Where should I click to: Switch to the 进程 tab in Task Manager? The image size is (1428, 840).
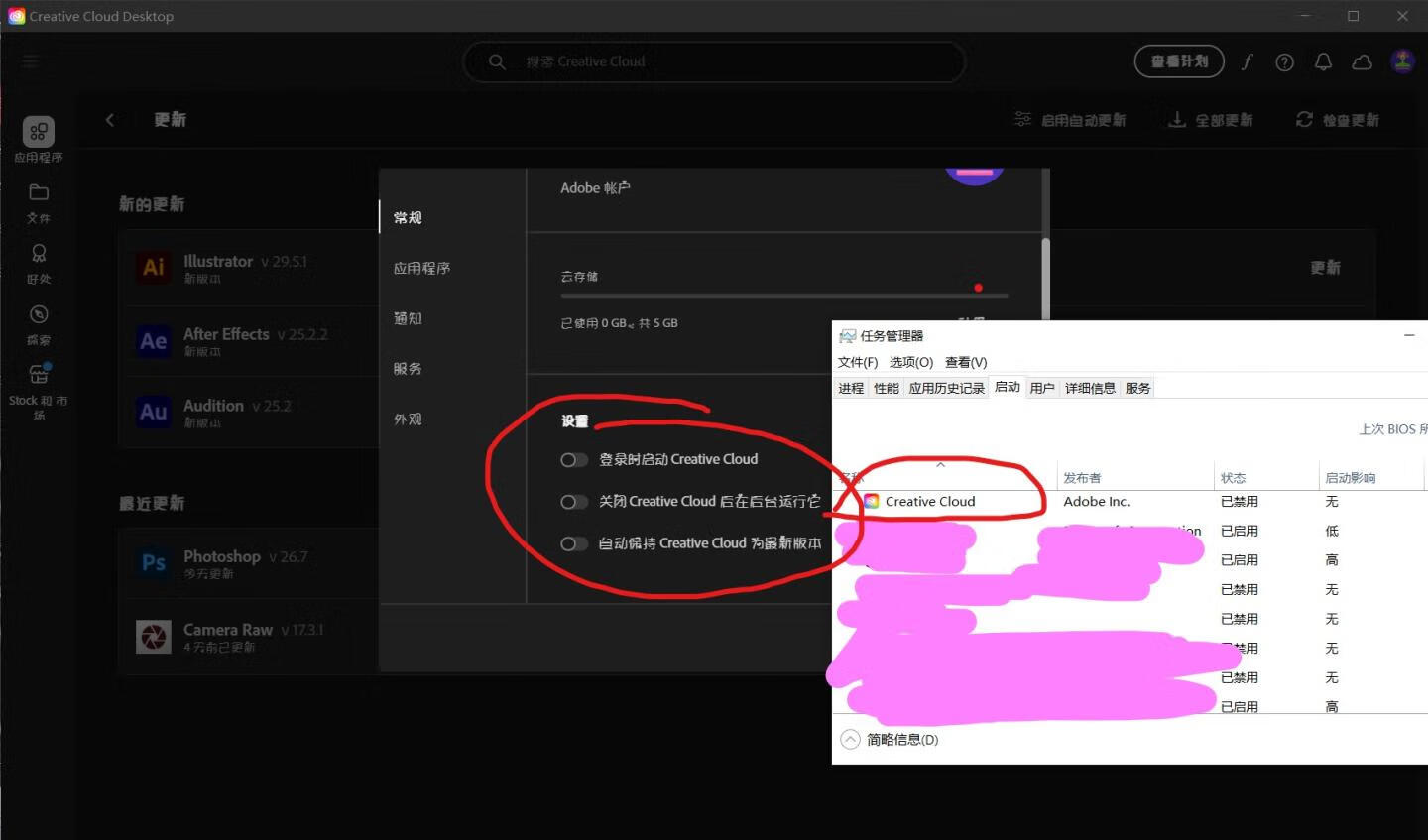(x=851, y=388)
